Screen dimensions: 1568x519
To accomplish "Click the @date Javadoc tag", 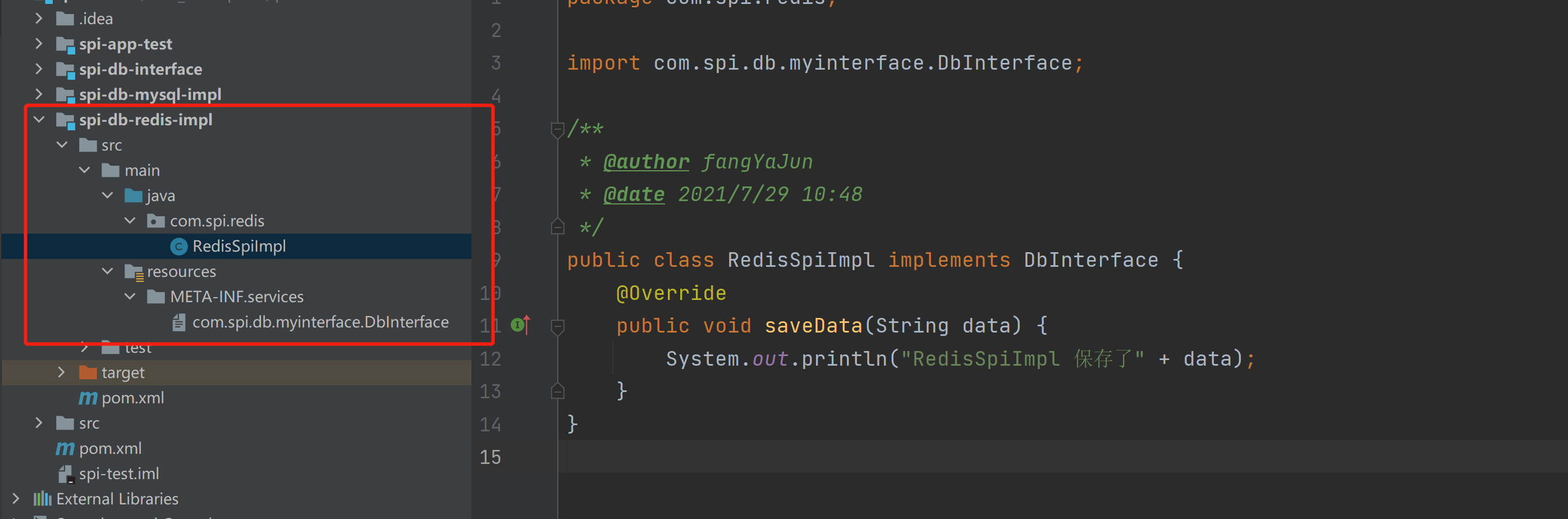I will click(x=634, y=195).
